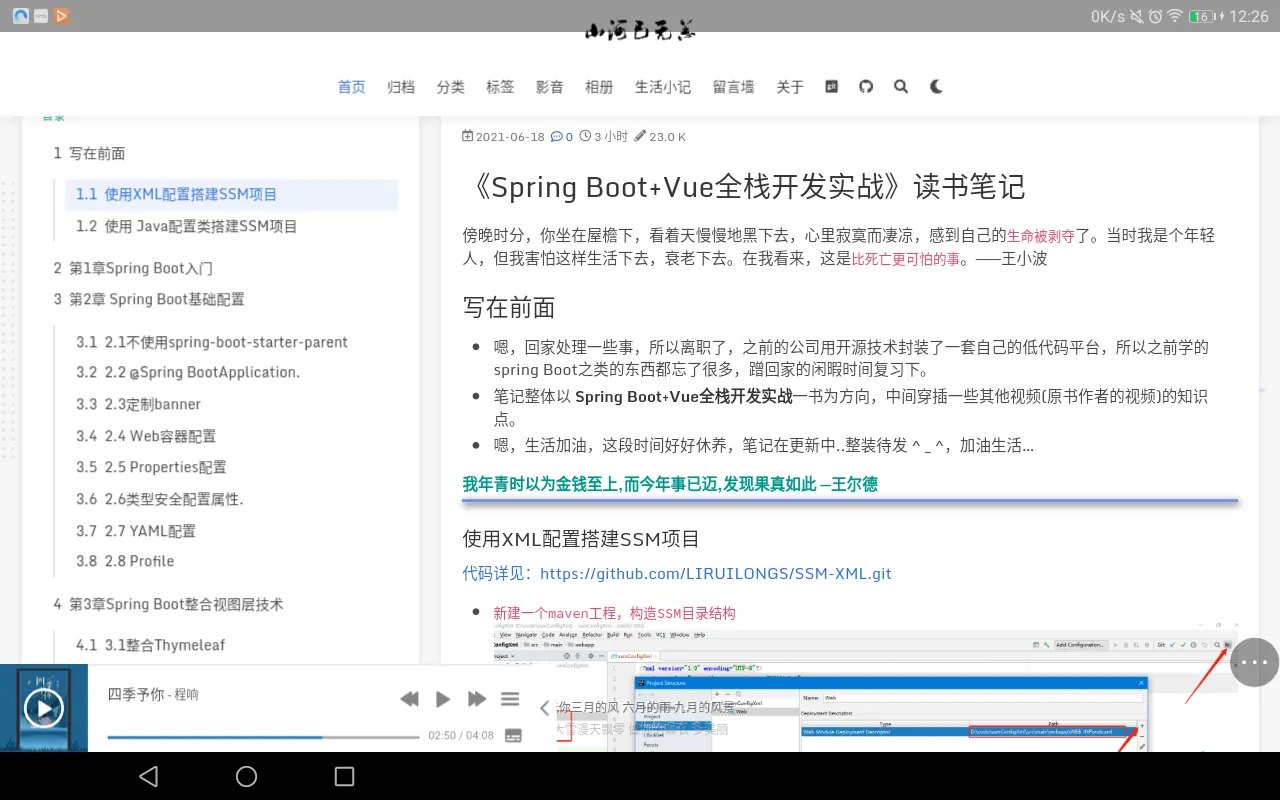The width and height of the screenshot is (1280, 800).
Task: Tap the floating three-dots button
Action: point(1254,662)
